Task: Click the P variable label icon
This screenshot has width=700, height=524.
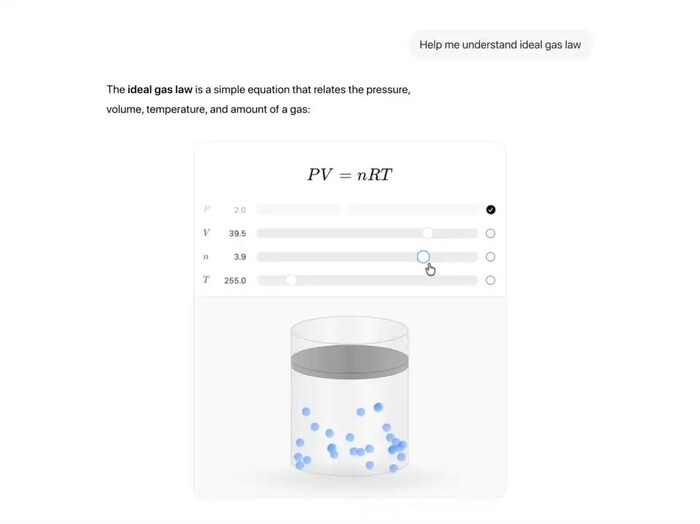Action: [207, 210]
